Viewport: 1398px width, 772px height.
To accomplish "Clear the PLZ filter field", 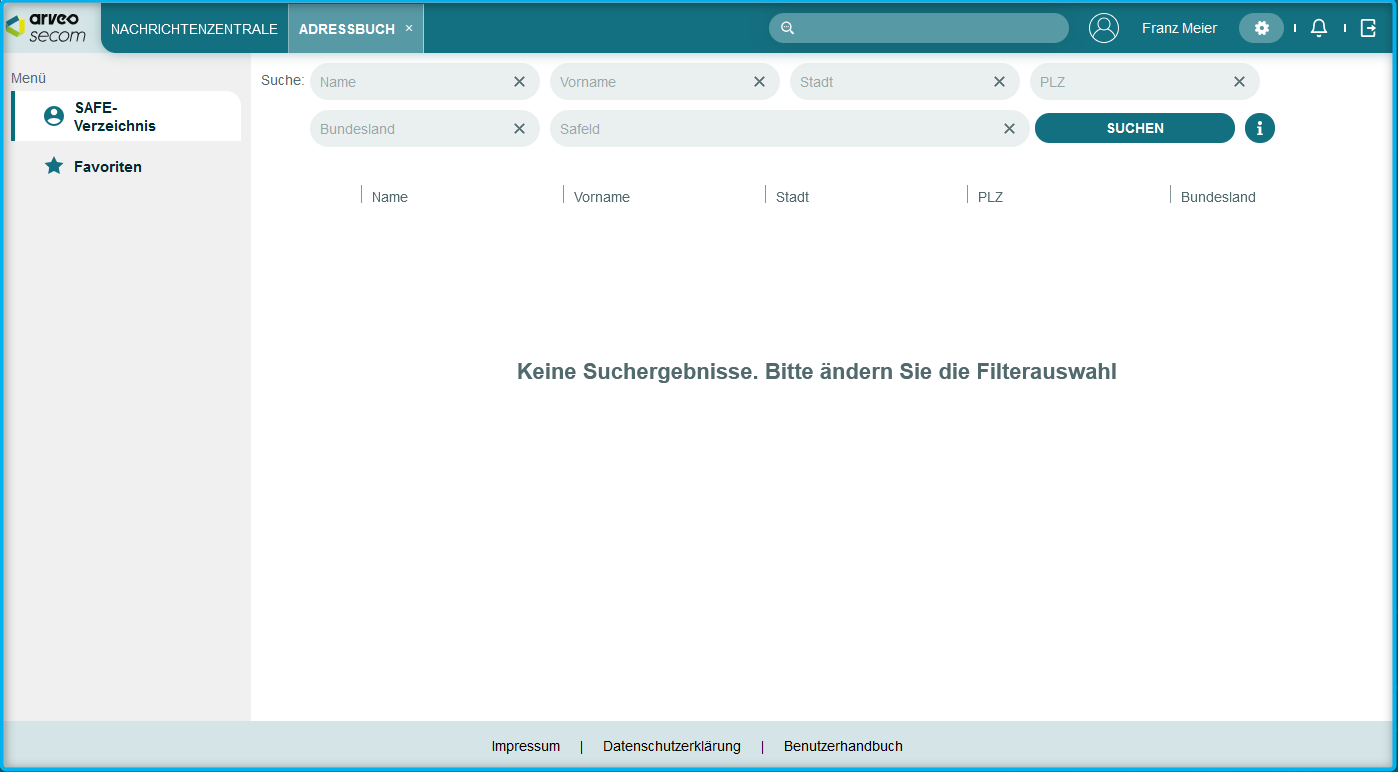I will [x=1239, y=82].
